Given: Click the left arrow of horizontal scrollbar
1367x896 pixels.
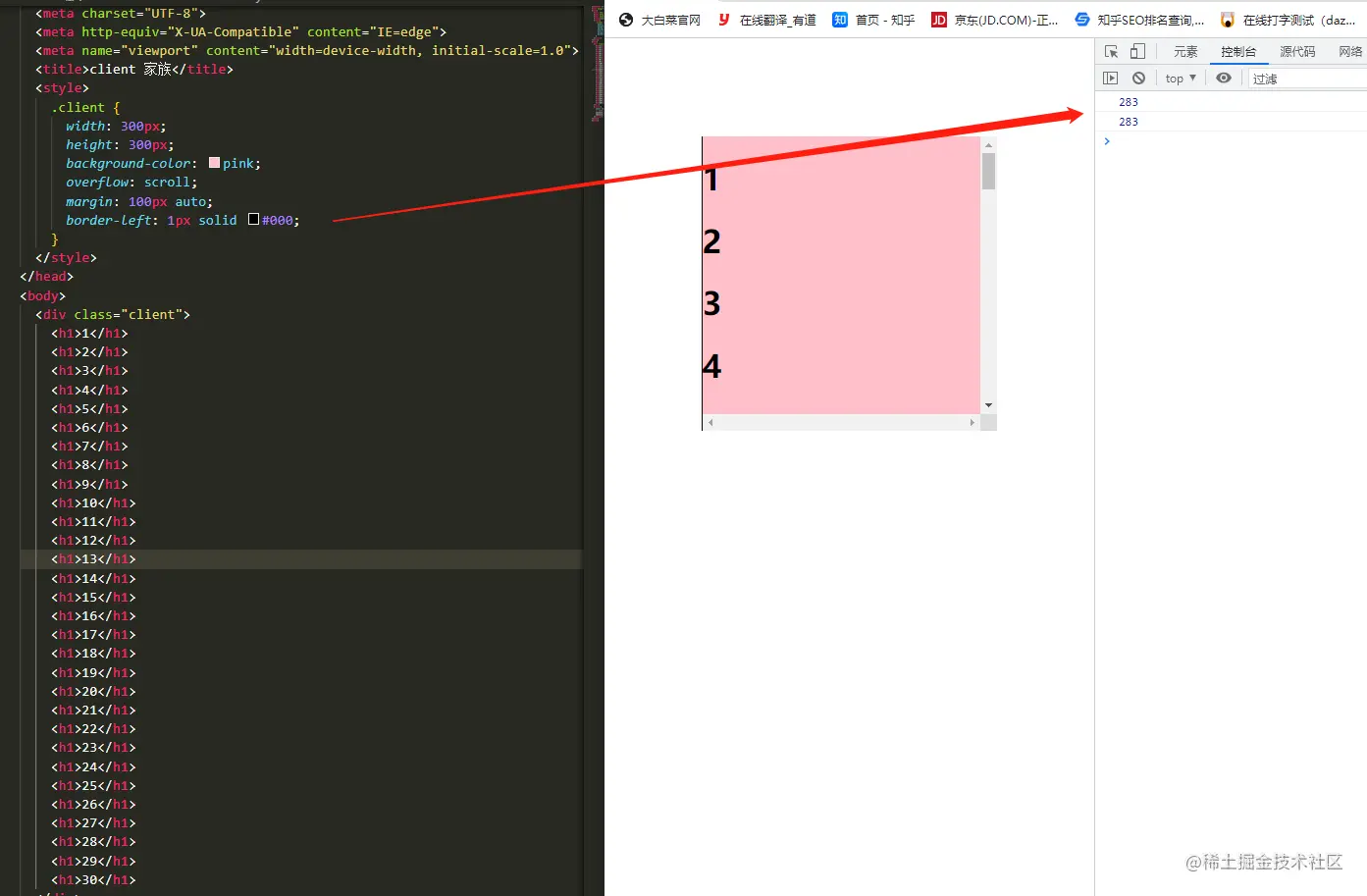Looking at the screenshot, I should pyautogui.click(x=710, y=422).
